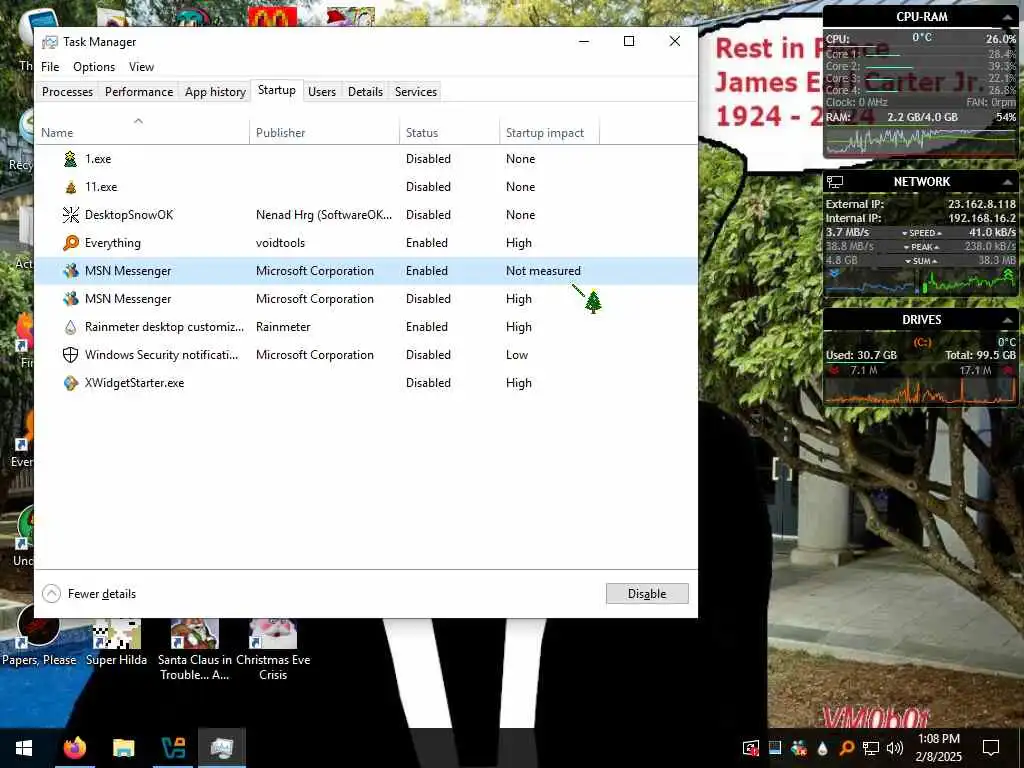This screenshot has height=768, width=1024.
Task: Sort by the Startup impact column header
Action: click(x=549, y=133)
